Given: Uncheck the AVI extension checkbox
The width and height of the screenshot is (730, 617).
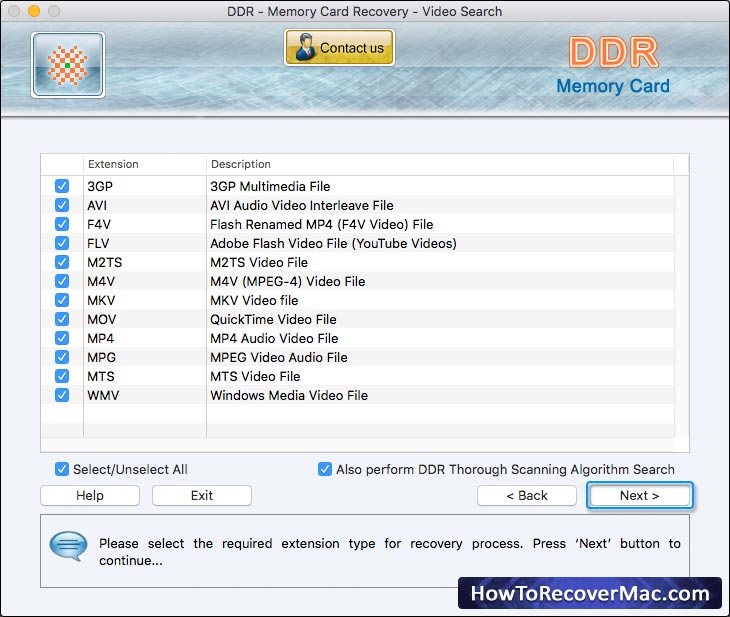Looking at the screenshot, I should pyautogui.click(x=62, y=205).
